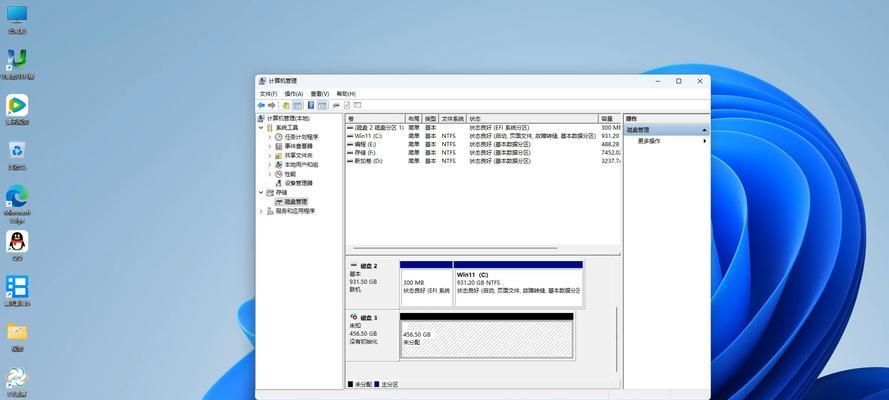The height and width of the screenshot is (400, 889).
Task: Click the disk map vertical scrollbar
Action: 617,340
